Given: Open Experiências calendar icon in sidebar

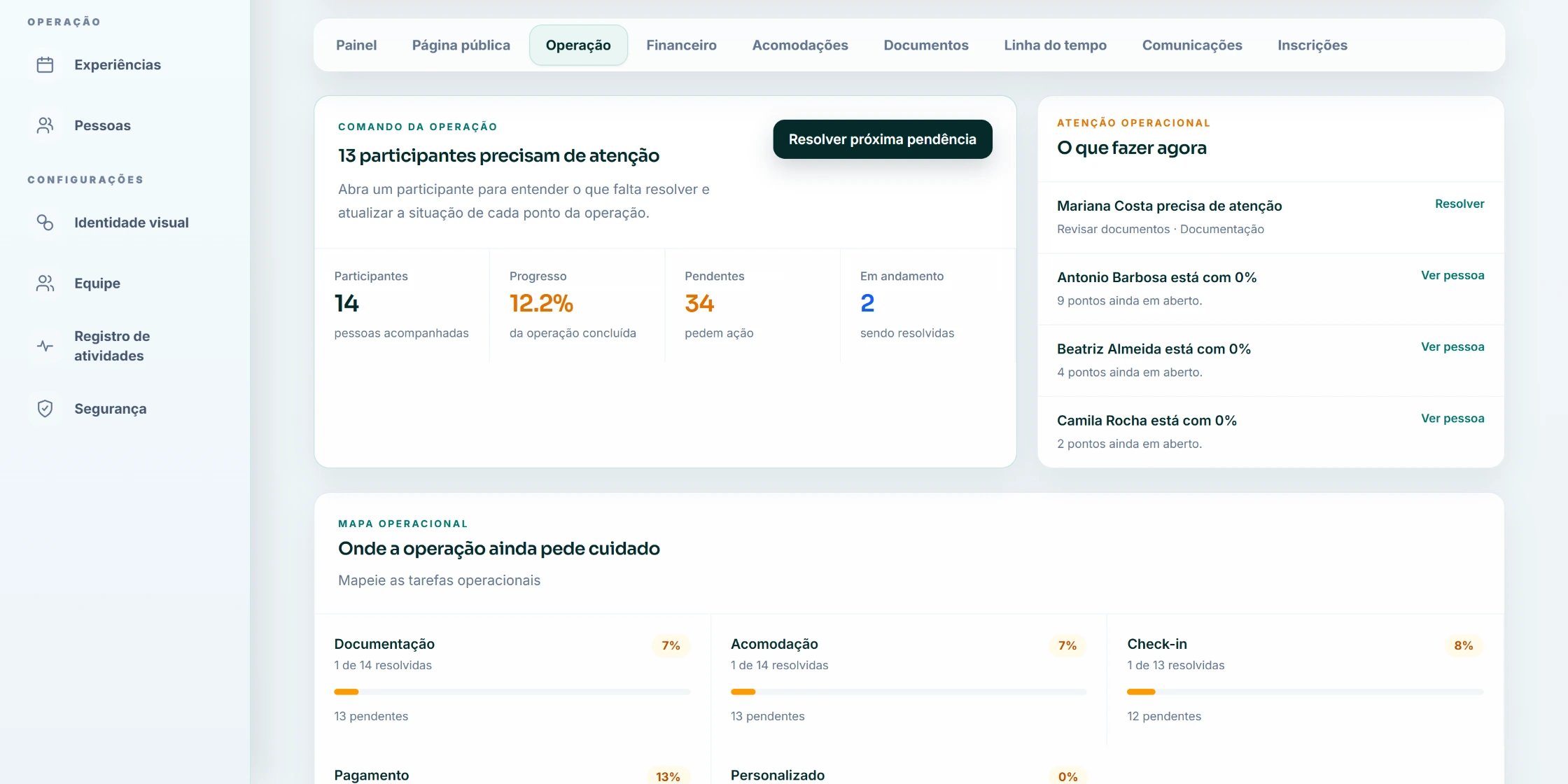Looking at the screenshot, I should coord(45,65).
